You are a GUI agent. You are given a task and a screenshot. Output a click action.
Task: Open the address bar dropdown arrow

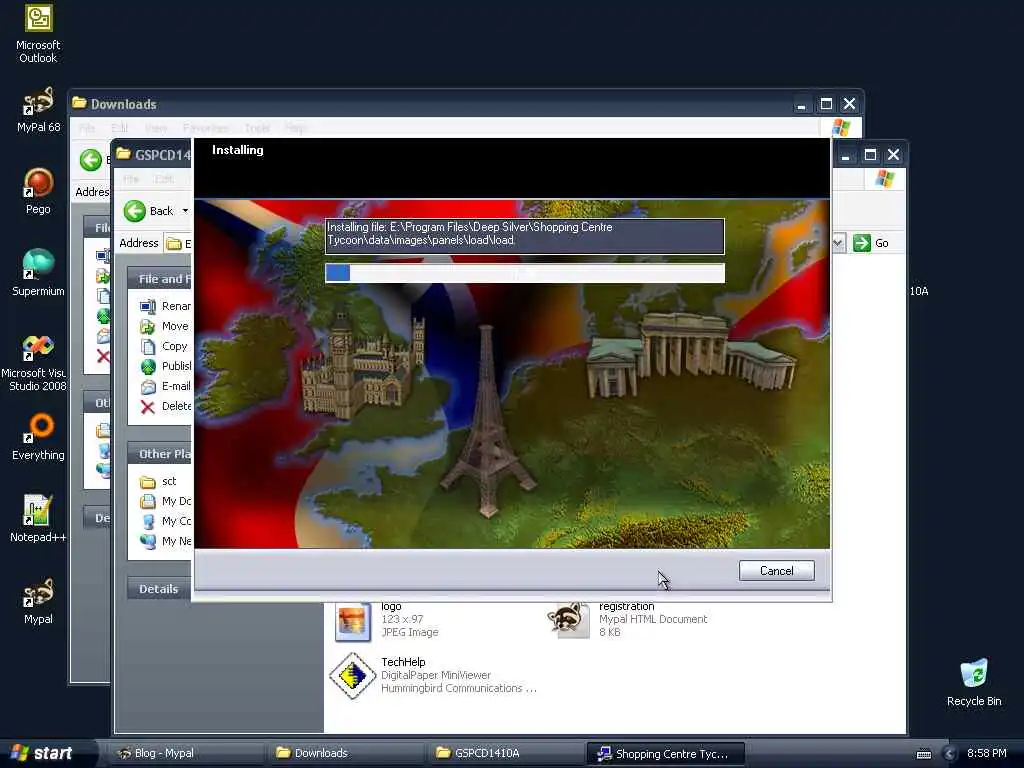coord(838,243)
